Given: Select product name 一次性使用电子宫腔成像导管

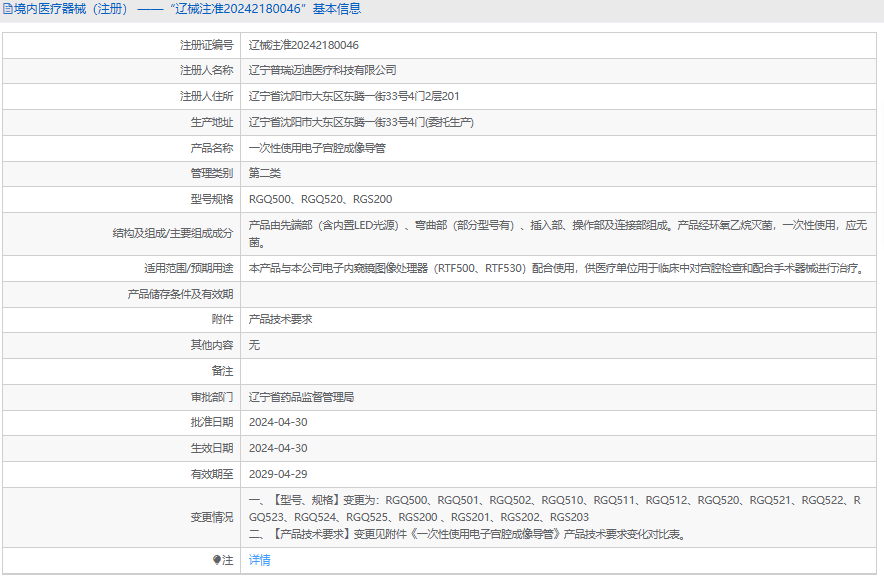Looking at the screenshot, I should coord(317,148).
